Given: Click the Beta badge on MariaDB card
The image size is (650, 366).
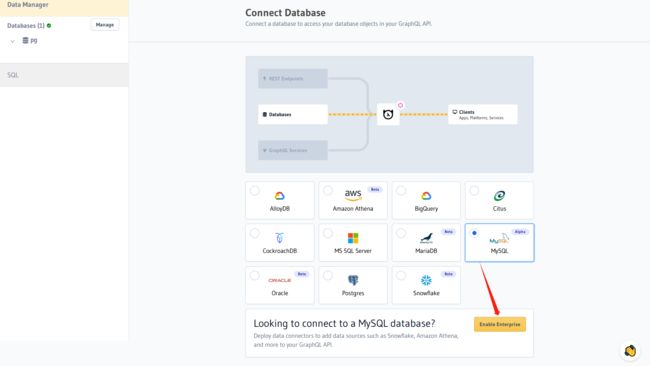Looking at the screenshot, I should 449,232.
